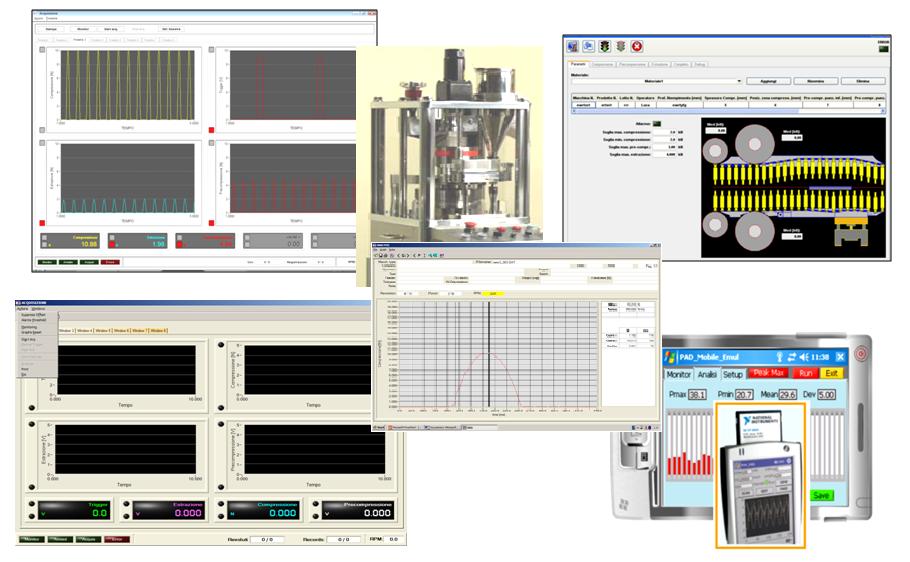Click the Trigger 0.0 digital display
910x562 pixels.
[74, 510]
